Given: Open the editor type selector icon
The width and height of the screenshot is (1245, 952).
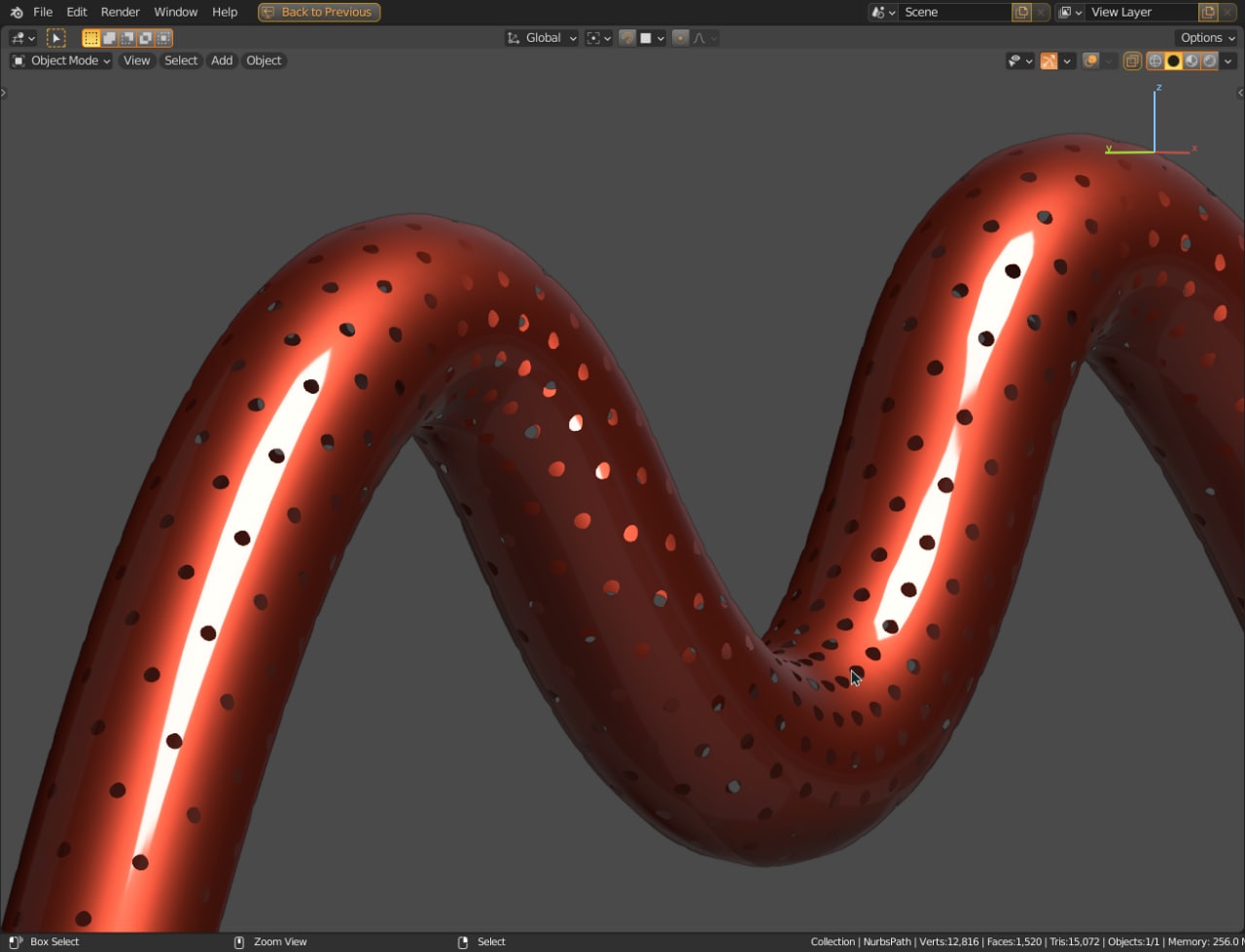Looking at the screenshot, I should [22, 38].
